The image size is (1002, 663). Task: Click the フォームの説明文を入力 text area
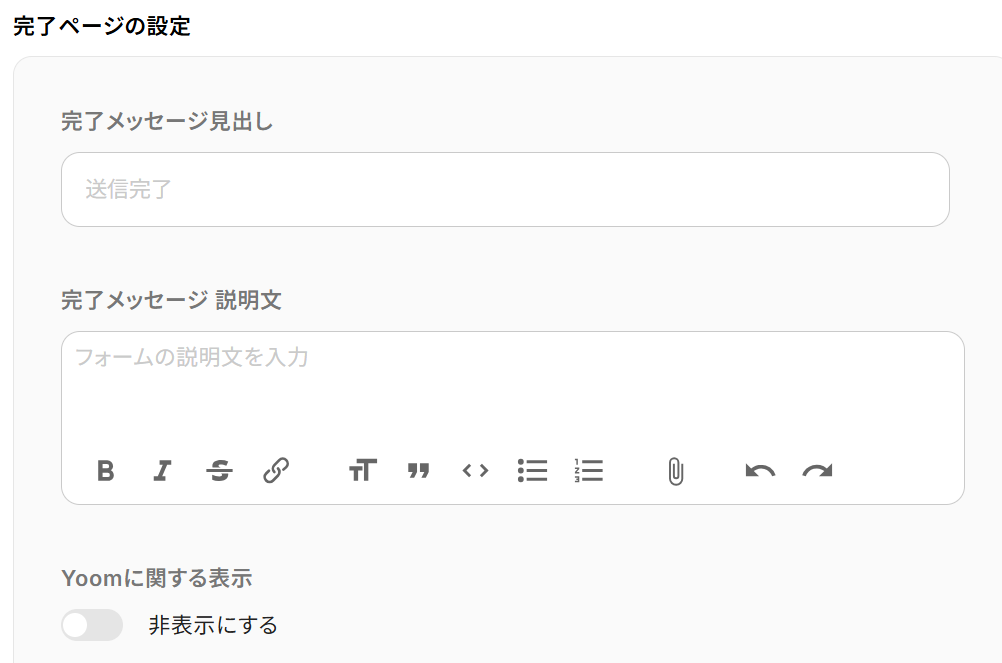click(512, 385)
